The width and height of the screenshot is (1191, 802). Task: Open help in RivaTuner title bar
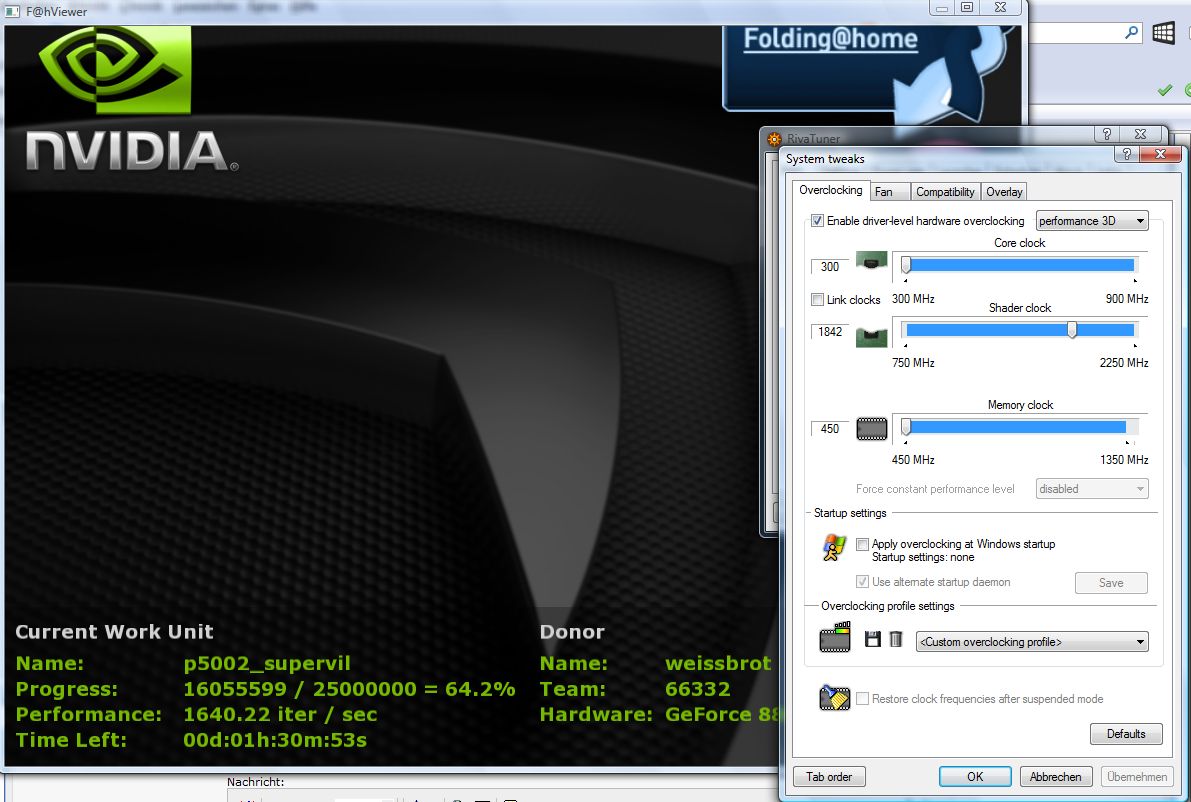1106,134
